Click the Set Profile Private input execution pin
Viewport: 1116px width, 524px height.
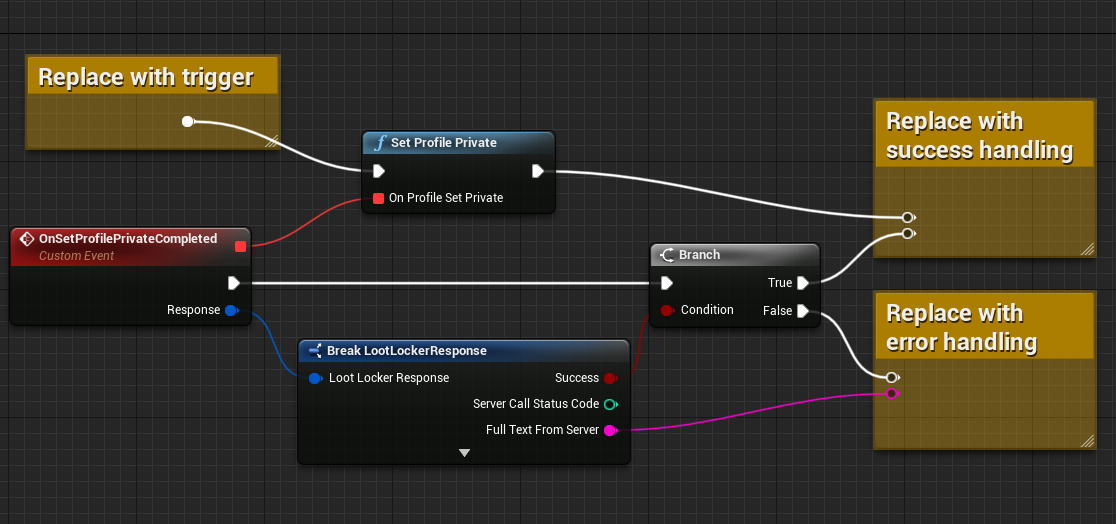pos(379,171)
